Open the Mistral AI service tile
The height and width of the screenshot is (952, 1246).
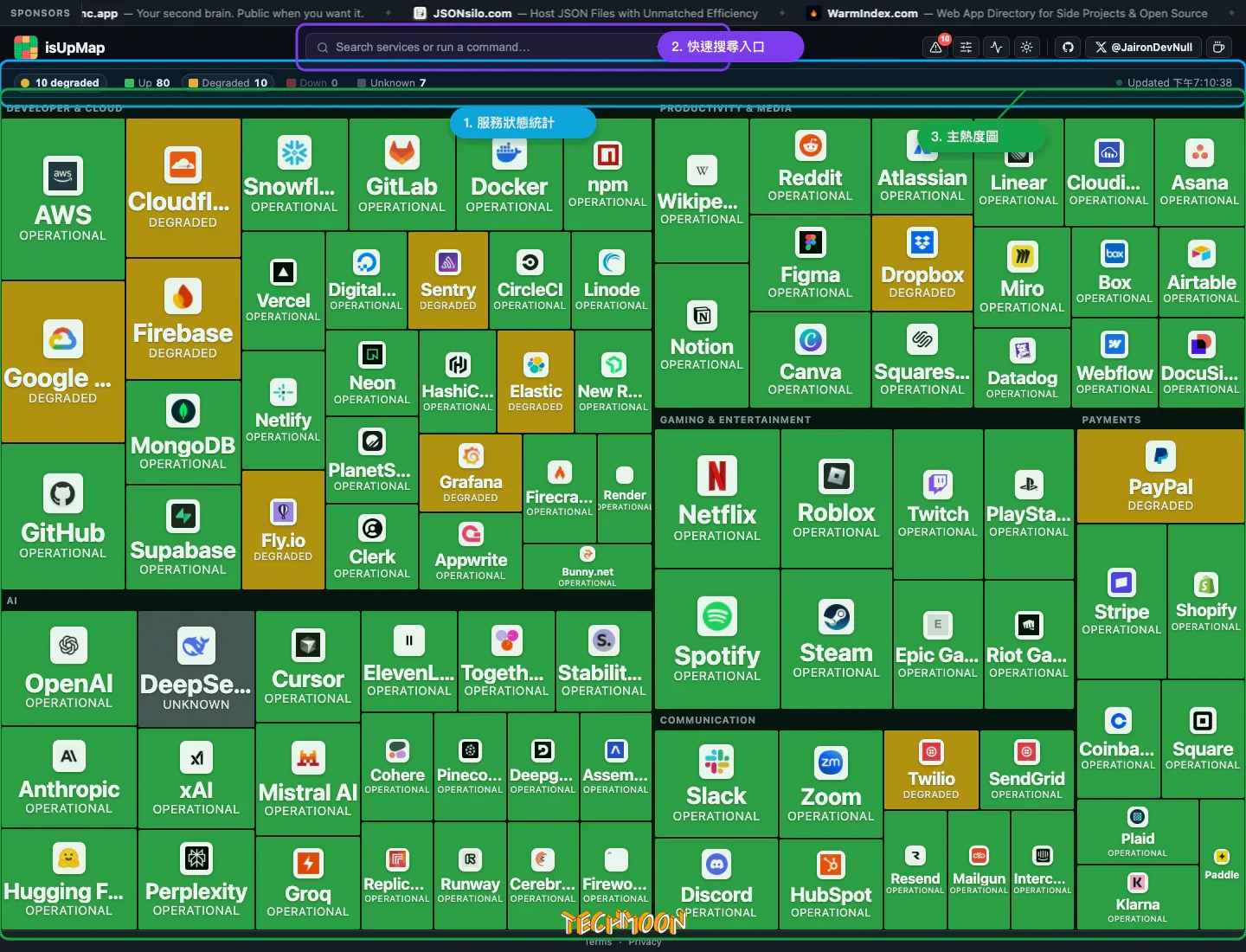point(308,779)
